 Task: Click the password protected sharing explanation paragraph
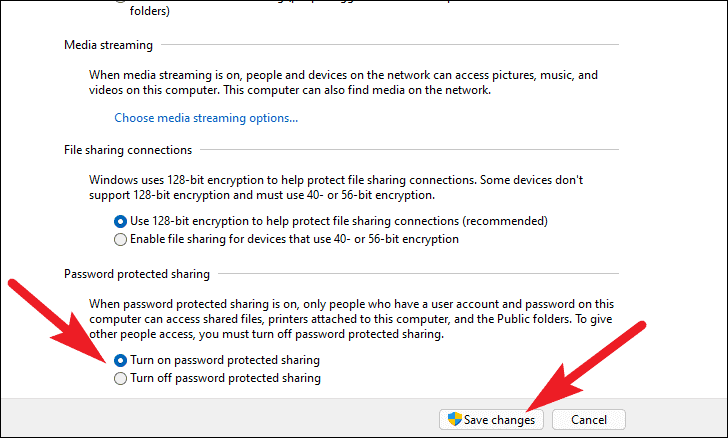pyautogui.click(x=351, y=319)
